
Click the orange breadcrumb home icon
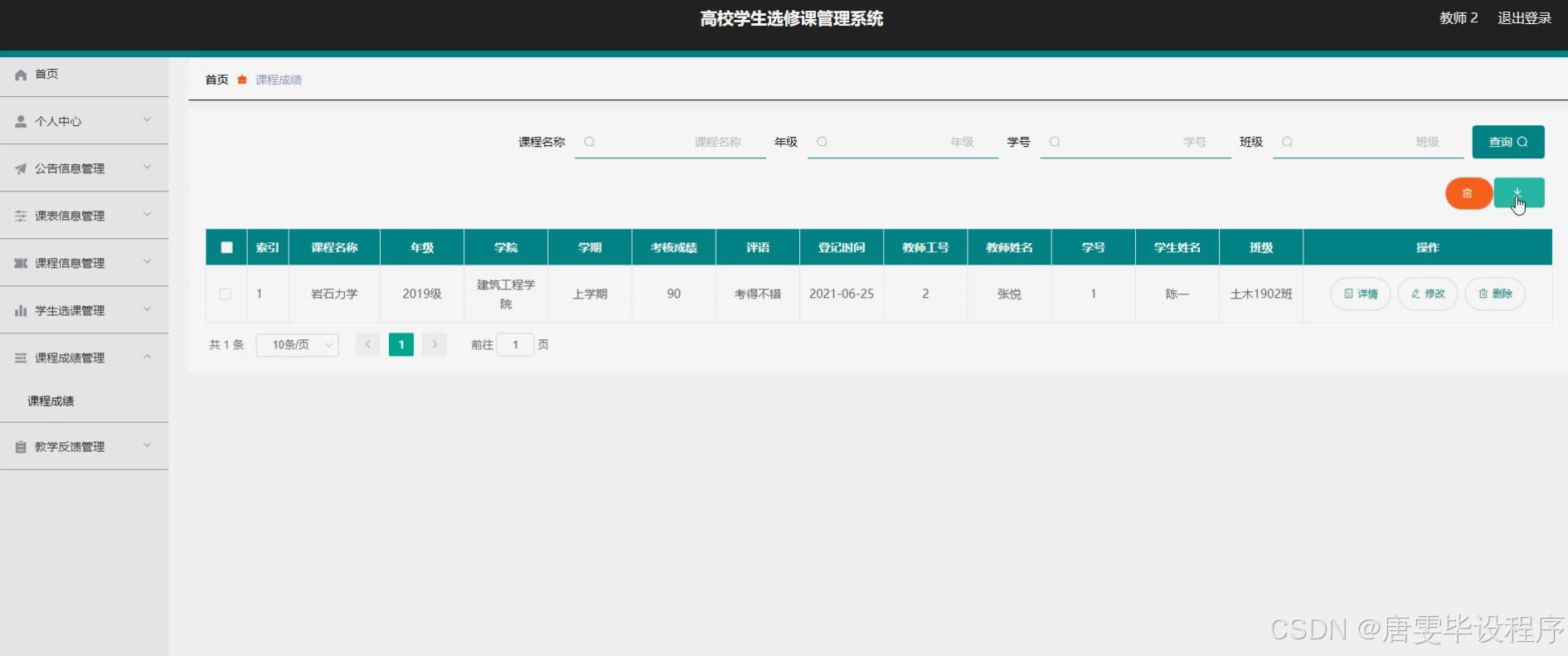coord(242,80)
